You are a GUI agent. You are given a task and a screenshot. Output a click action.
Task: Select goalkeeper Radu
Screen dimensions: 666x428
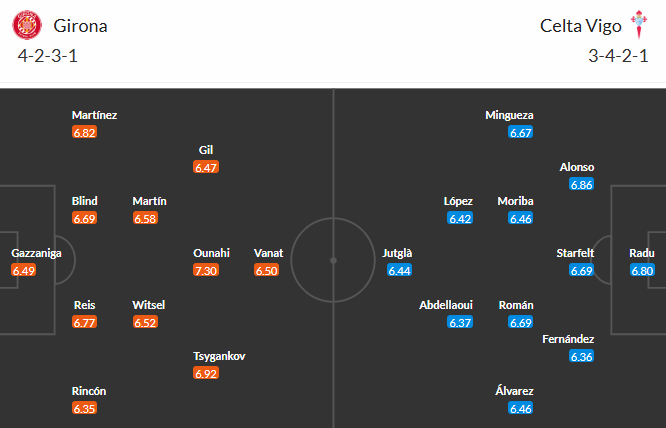tap(641, 253)
